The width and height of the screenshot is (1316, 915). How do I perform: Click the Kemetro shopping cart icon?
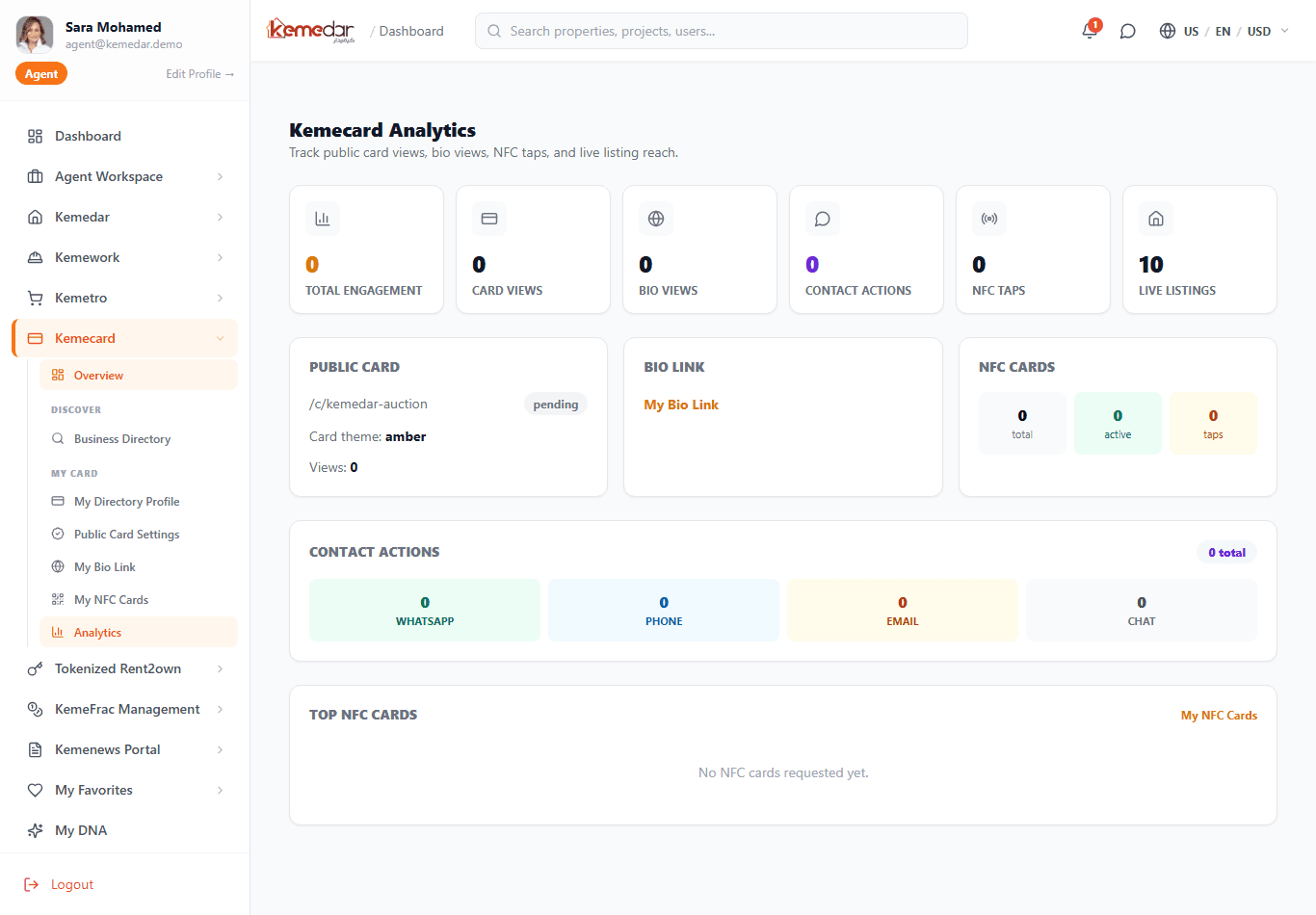coord(36,298)
